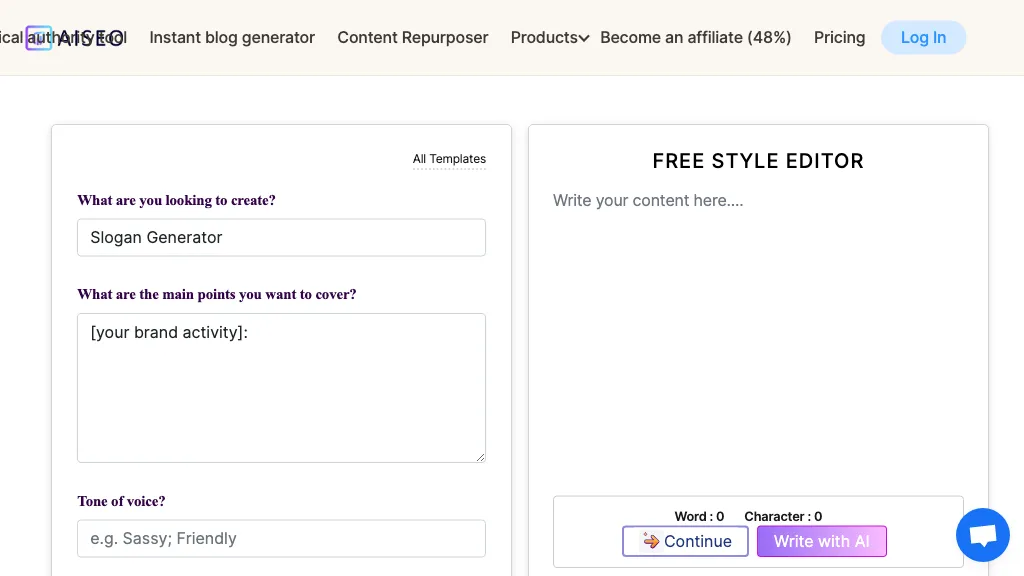Click into the main points textarea
Screen dimensions: 1024x576
281,388
